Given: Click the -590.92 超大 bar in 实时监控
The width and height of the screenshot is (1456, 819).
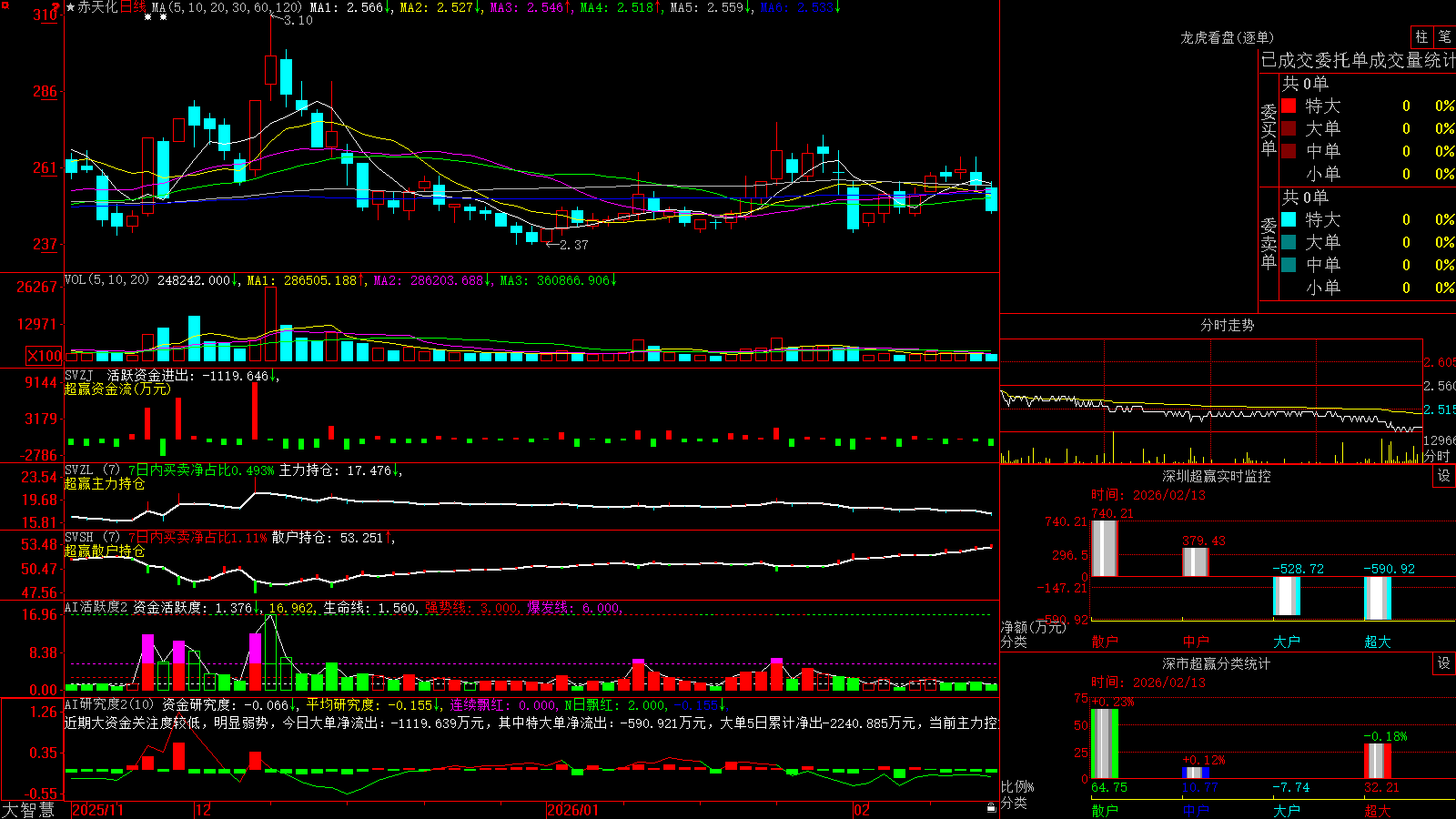Looking at the screenshot, I should click(1378, 599).
